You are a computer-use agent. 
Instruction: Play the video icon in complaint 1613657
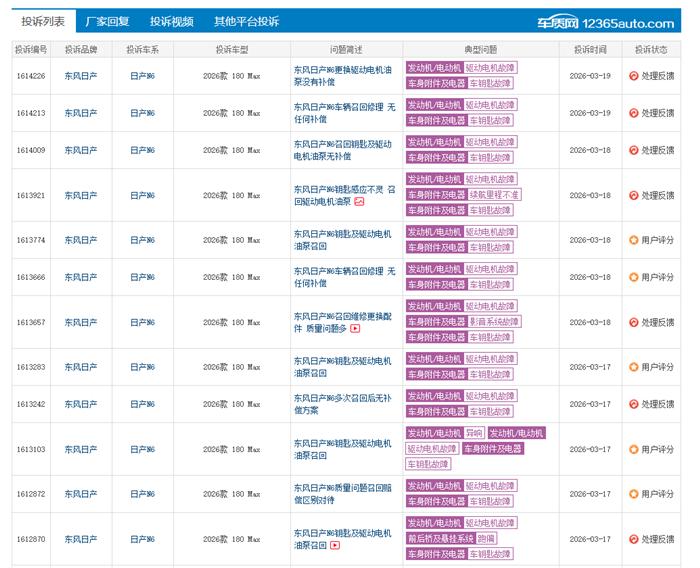point(355,328)
